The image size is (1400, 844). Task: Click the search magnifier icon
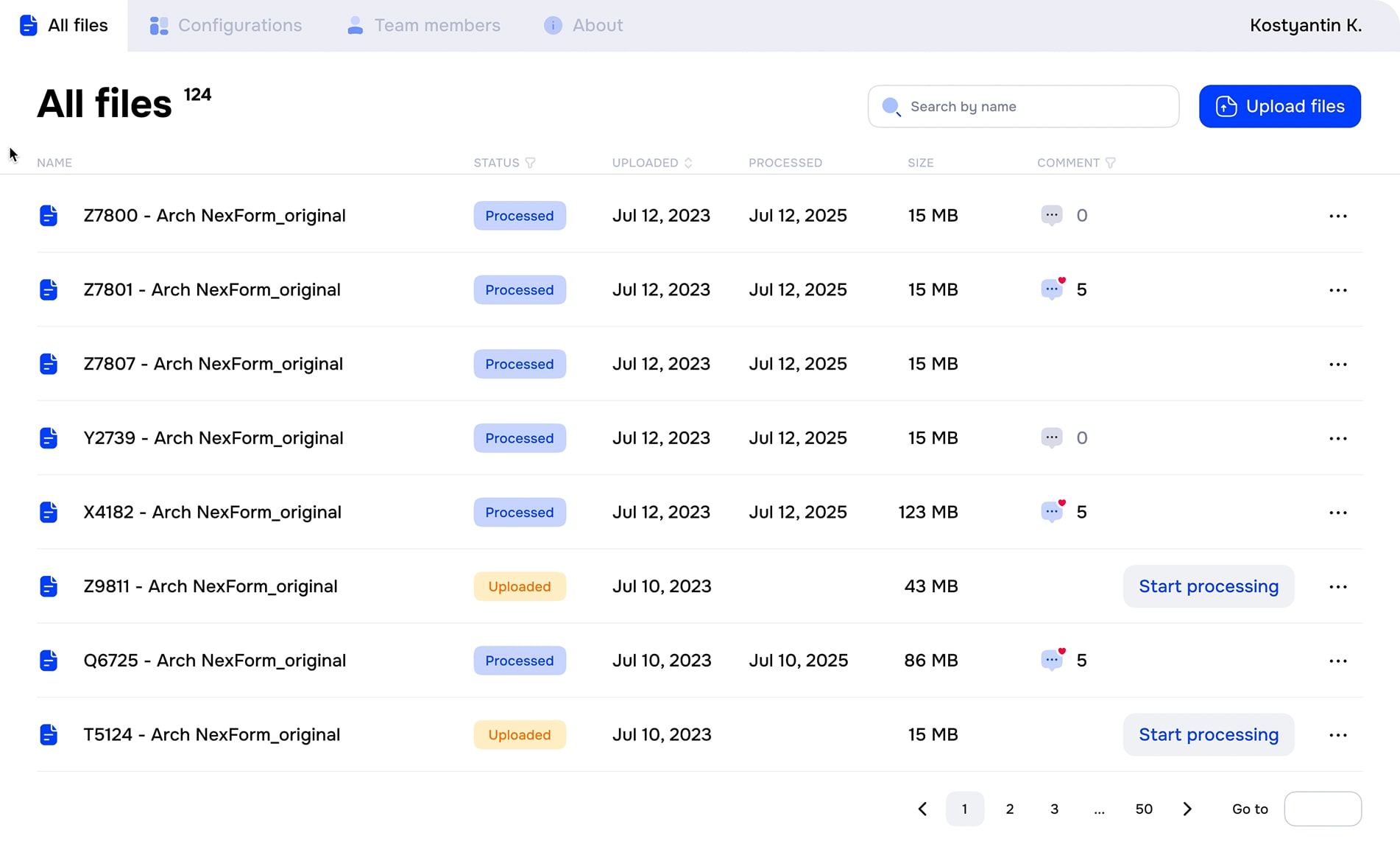point(891,107)
